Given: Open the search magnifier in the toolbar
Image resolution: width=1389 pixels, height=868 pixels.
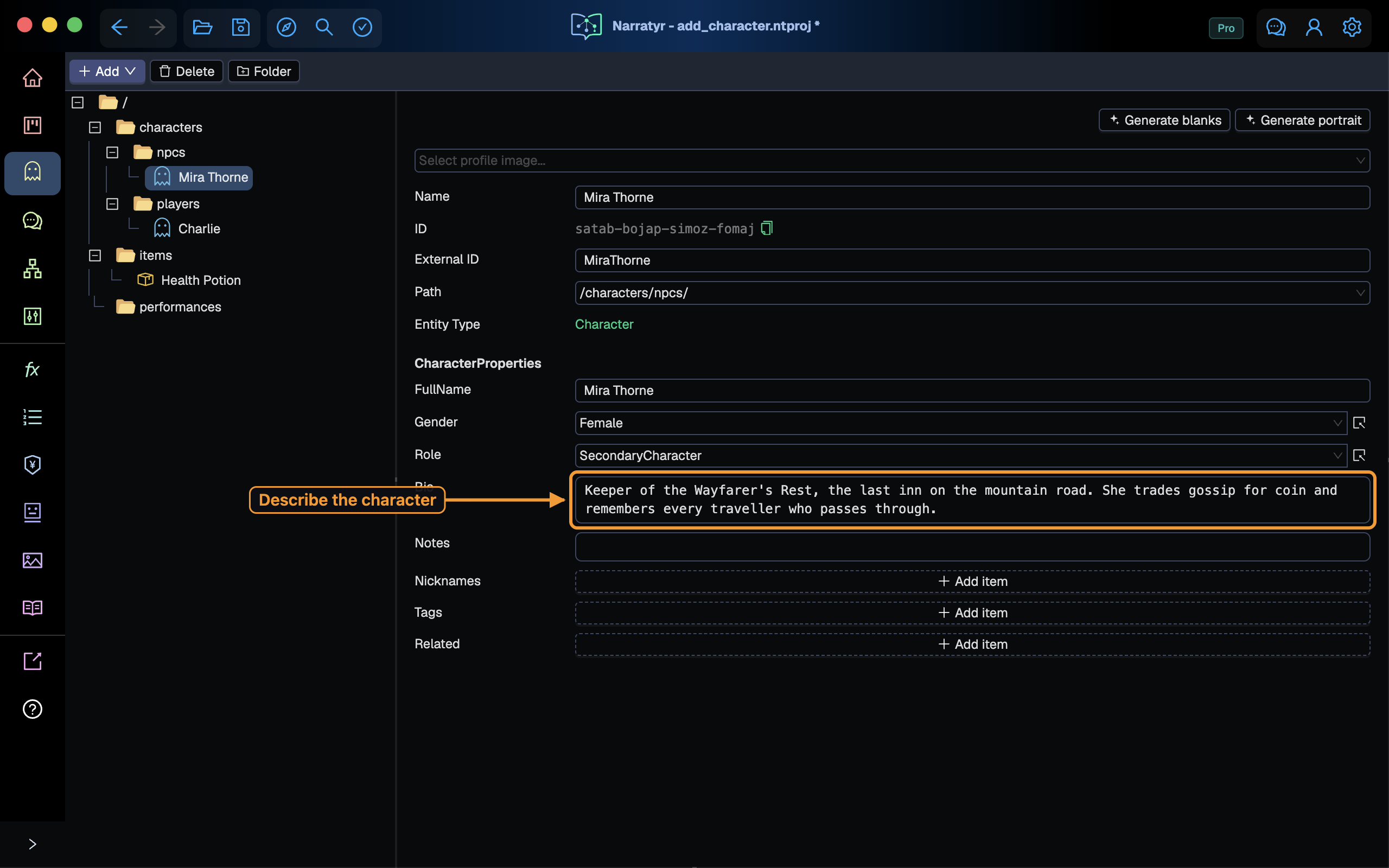Looking at the screenshot, I should pyautogui.click(x=324, y=27).
